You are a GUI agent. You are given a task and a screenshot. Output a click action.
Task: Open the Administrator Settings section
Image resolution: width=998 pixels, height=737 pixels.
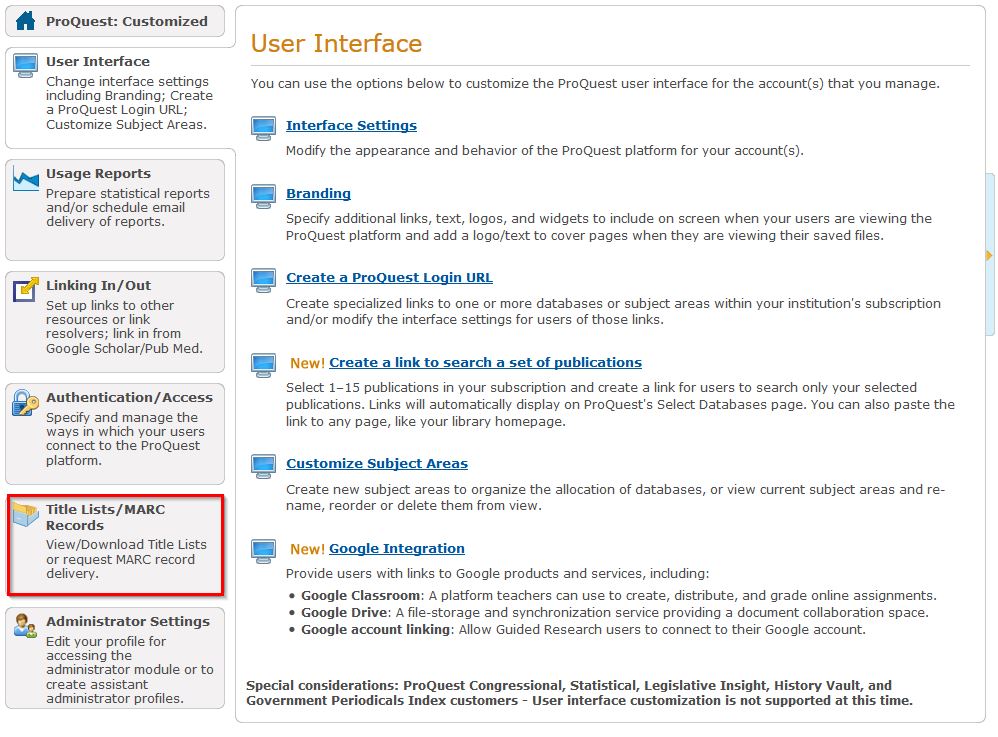click(x=127, y=621)
